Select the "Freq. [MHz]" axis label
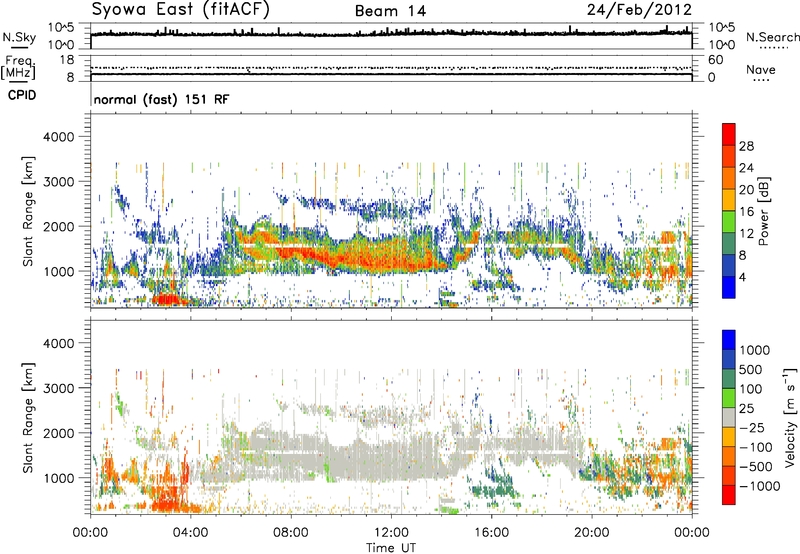 pos(18,68)
